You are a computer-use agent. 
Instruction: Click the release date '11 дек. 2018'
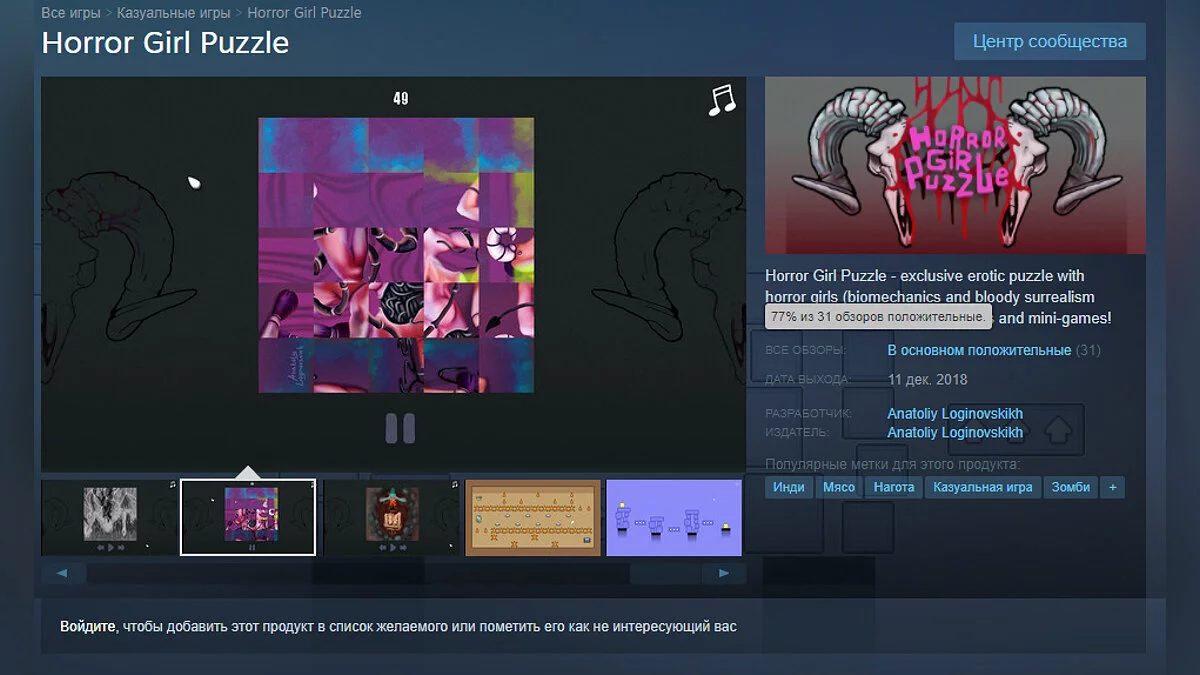(x=927, y=380)
